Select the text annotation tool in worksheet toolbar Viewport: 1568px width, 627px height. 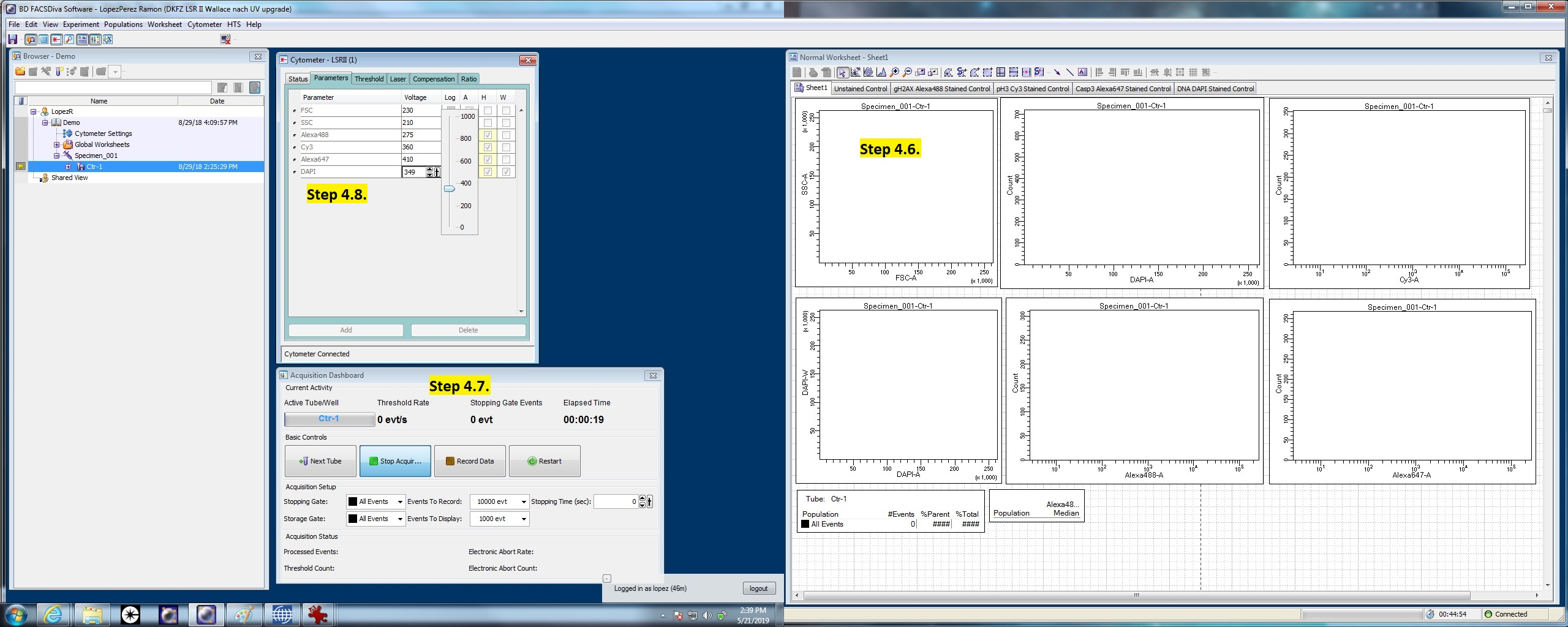tap(1082, 72)
